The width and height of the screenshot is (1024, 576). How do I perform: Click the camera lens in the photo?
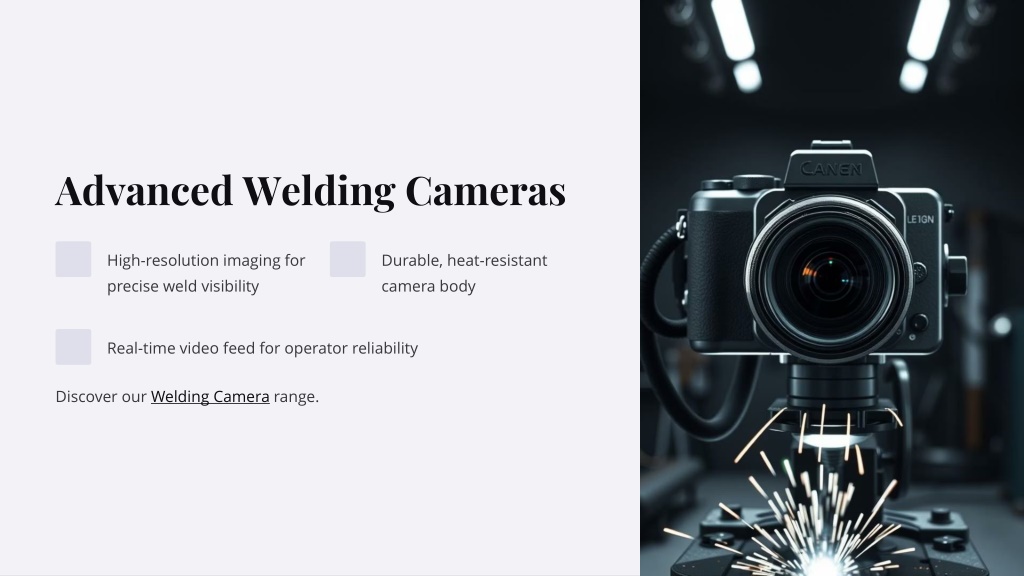pos(829,278)
